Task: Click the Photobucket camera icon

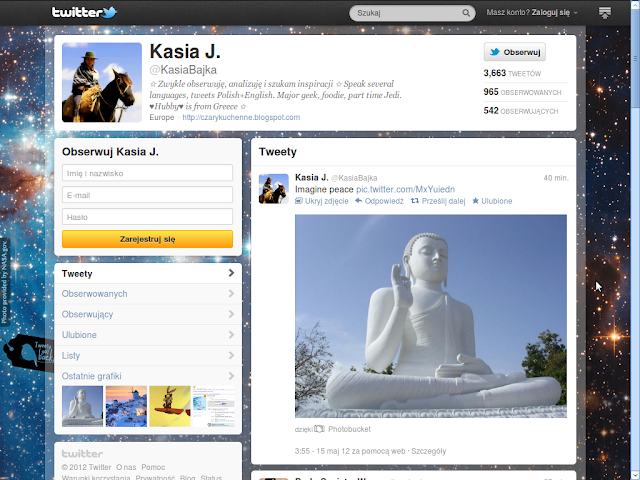Action: (319, 429)
